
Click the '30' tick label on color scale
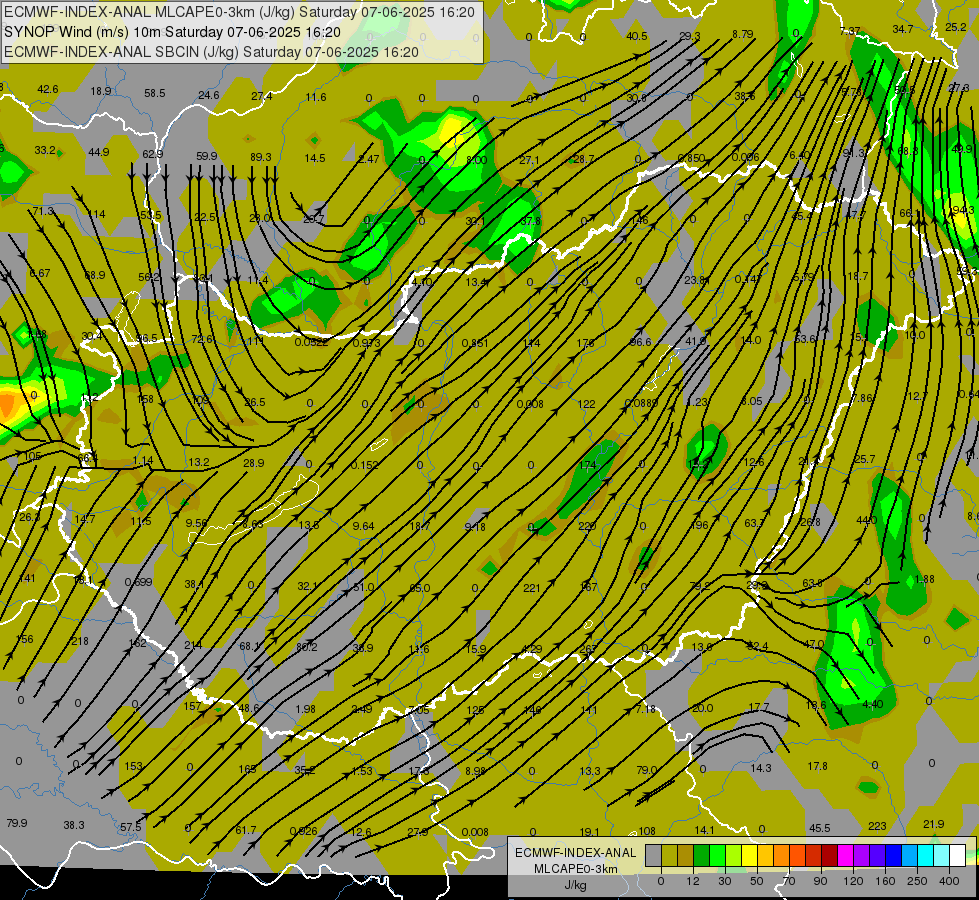[x=725, y=881]
